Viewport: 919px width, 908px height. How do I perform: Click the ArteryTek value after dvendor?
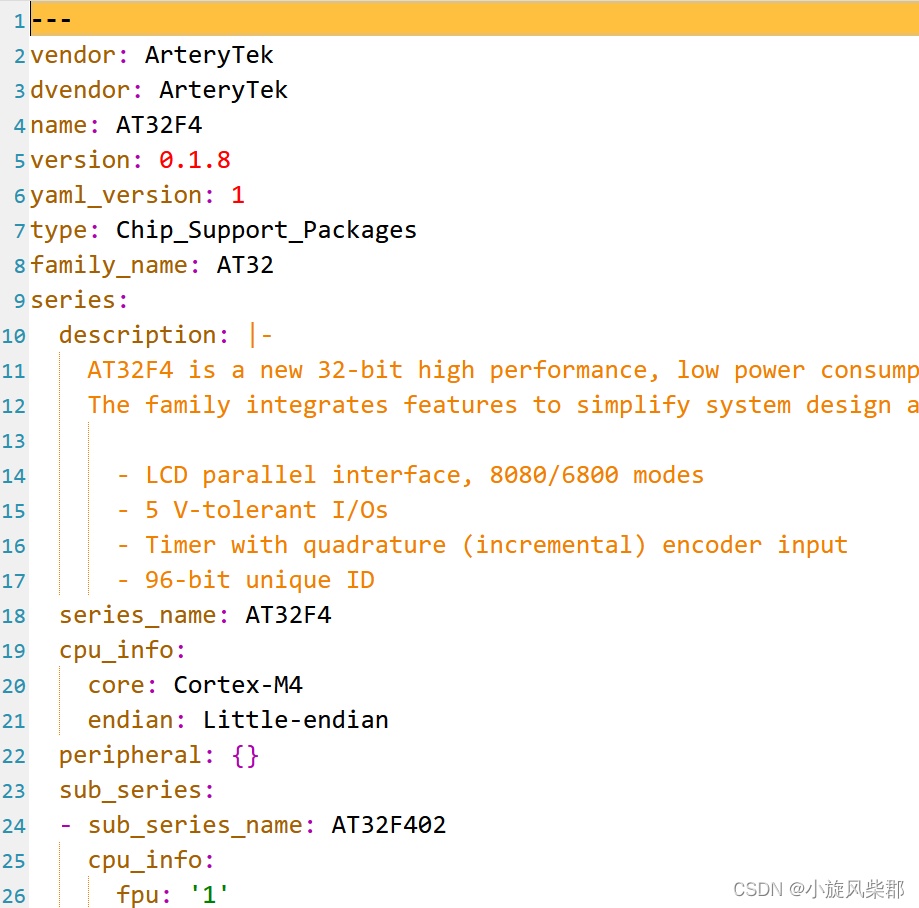(223, 90)
